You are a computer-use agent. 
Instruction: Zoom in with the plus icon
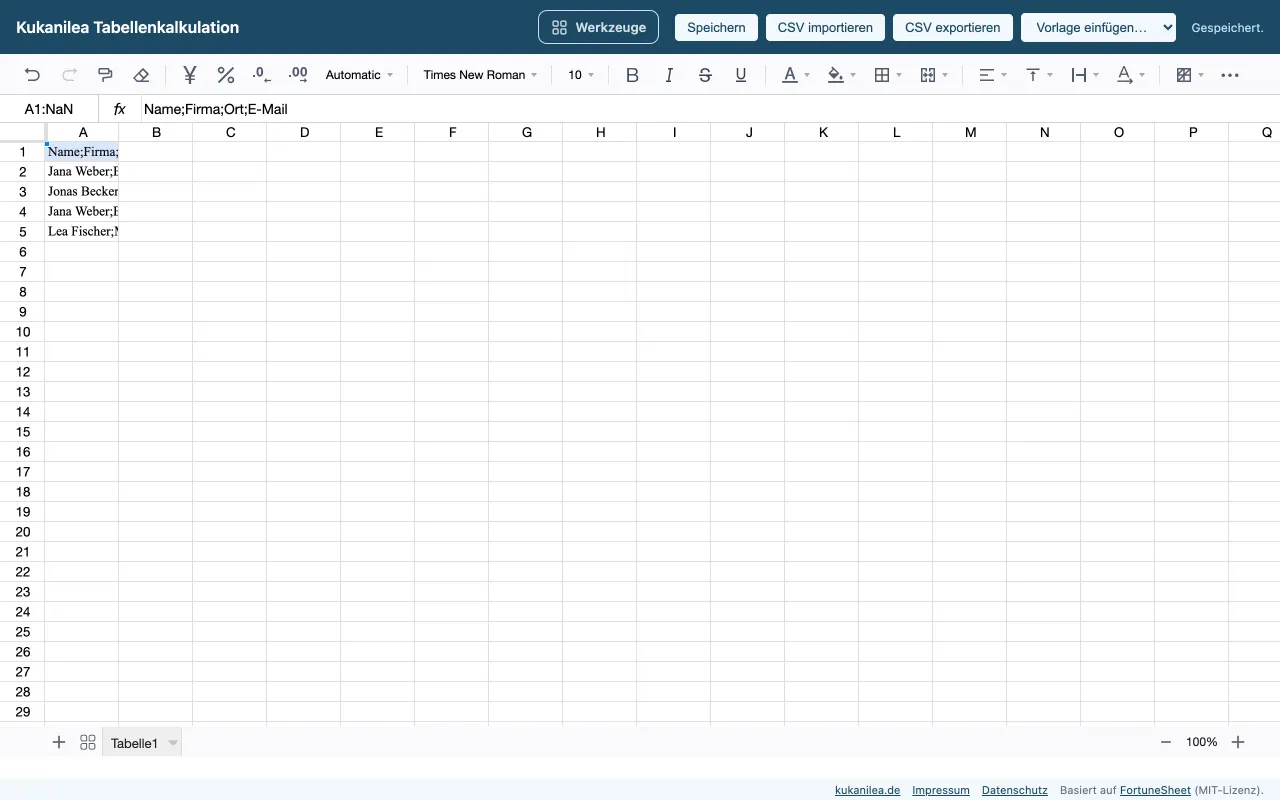[x=1238, y=742]
